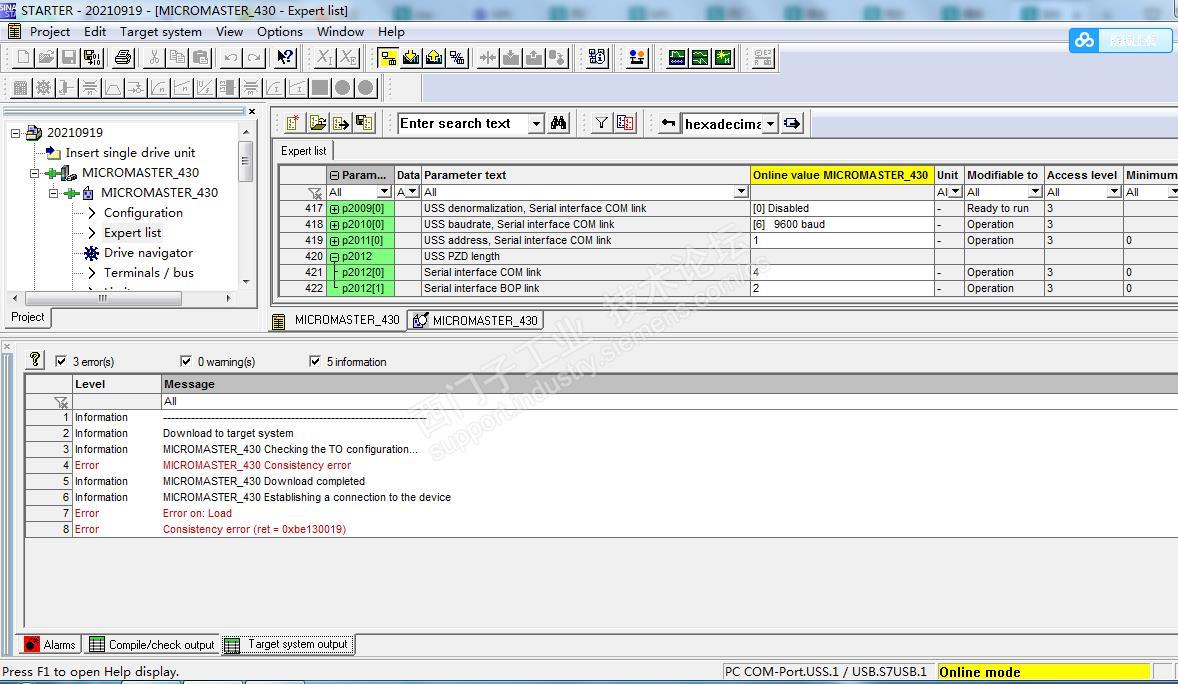Click the yellow-star measuring function toolbar icon
The image size is (1178, 684).
click(723, 57)
